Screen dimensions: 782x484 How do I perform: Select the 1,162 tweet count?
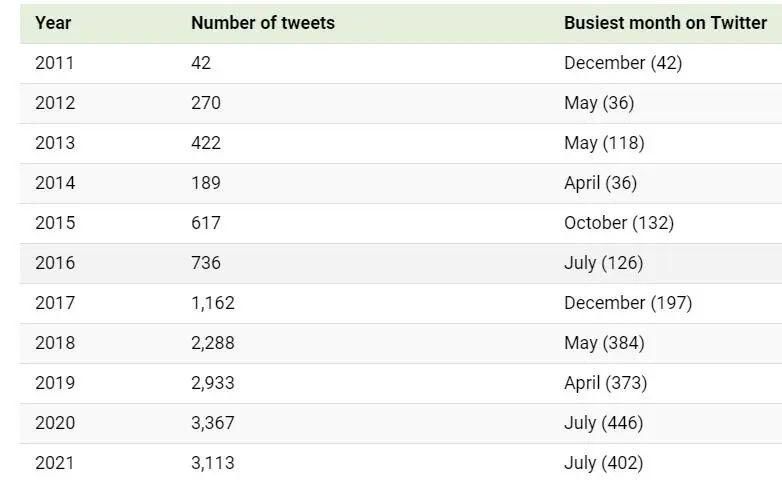[x=212, y=303]
